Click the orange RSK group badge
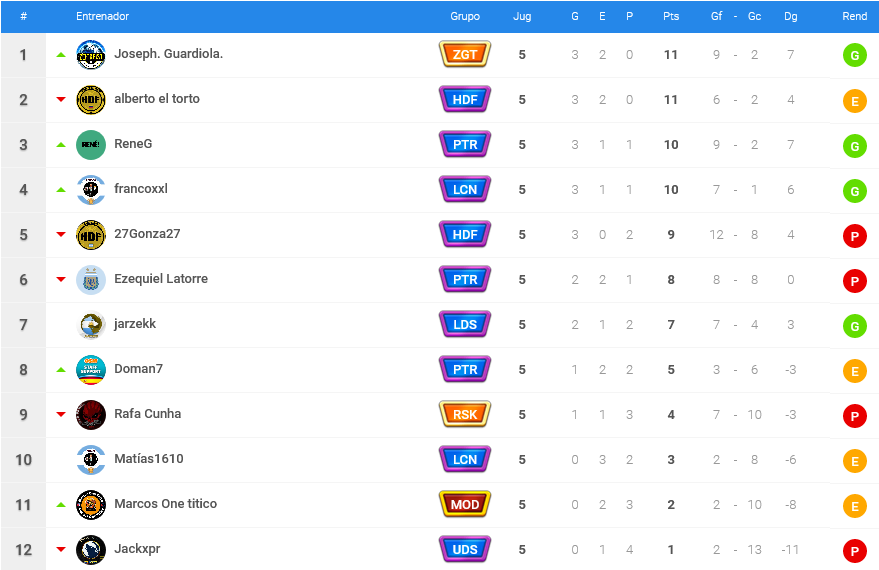This screenshot has height=570, width=879. coord(465,414)
